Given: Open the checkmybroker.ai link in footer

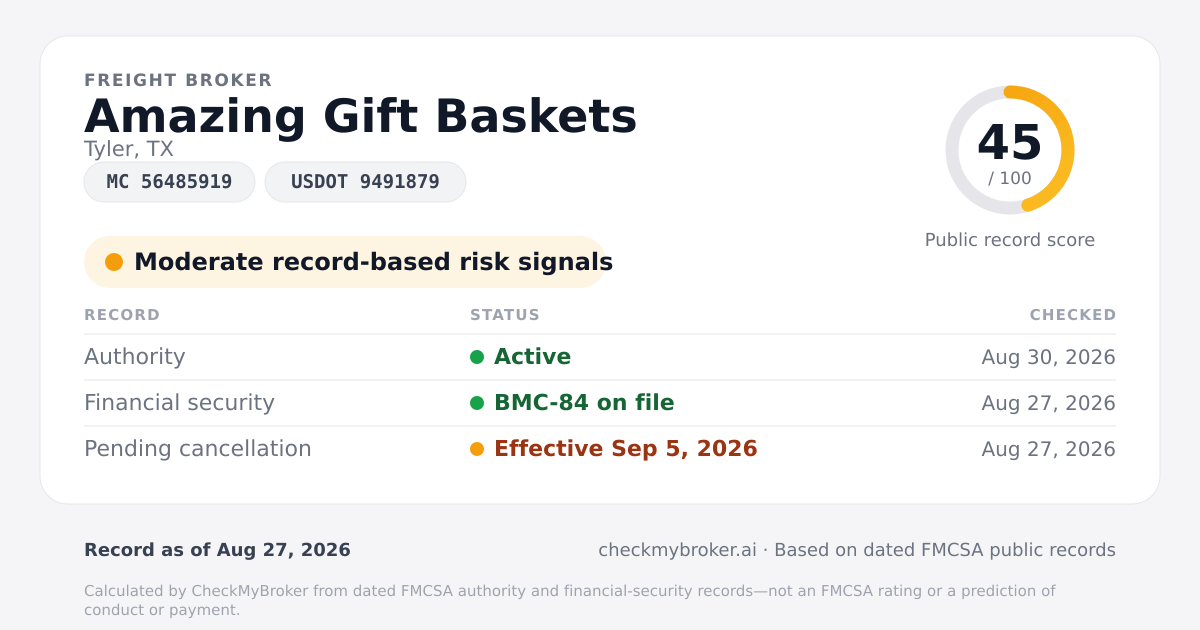Looking at the screenshot, I should pos(677,550).
